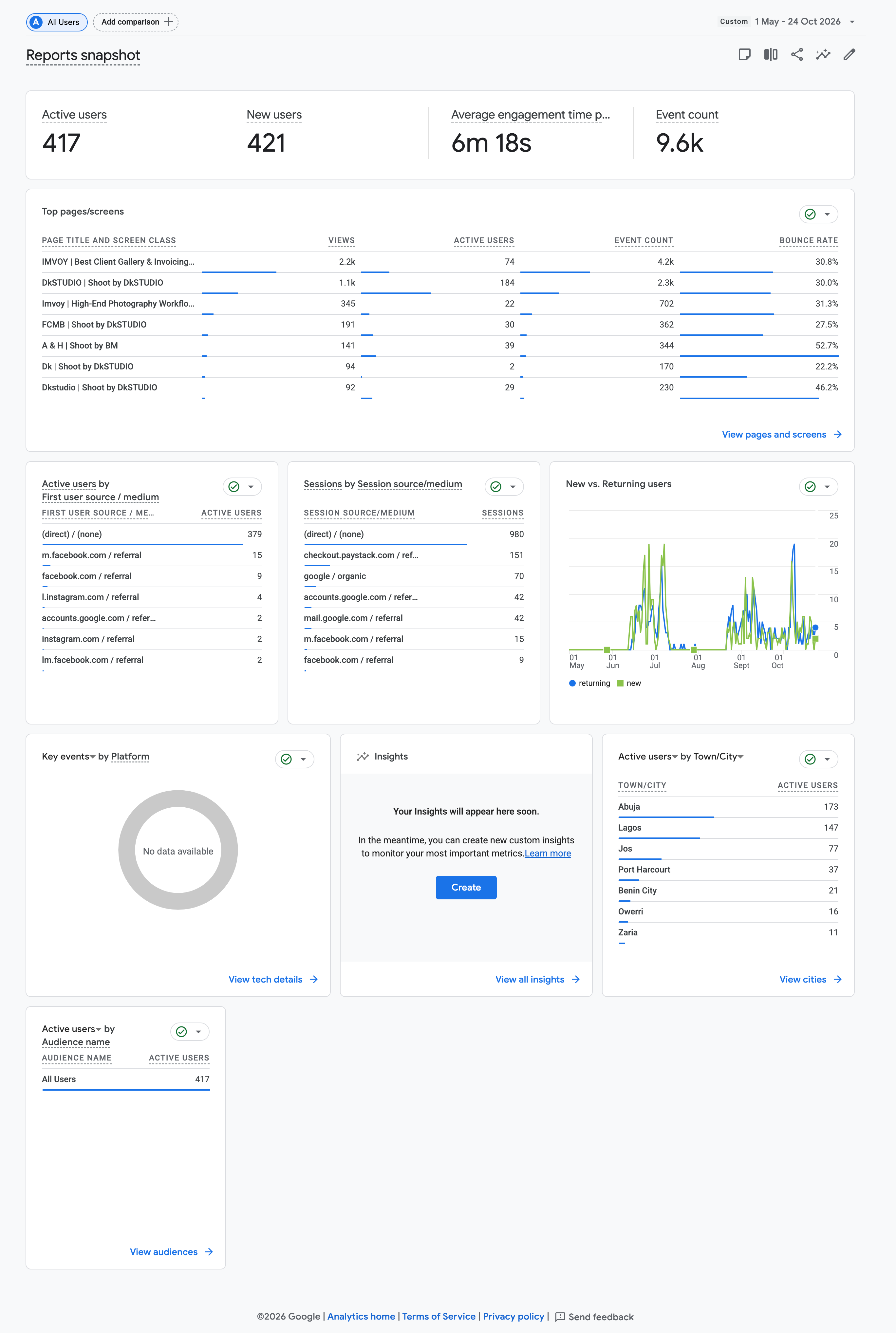Click the l.instagram.com / referral row

[x=151, y=598]
